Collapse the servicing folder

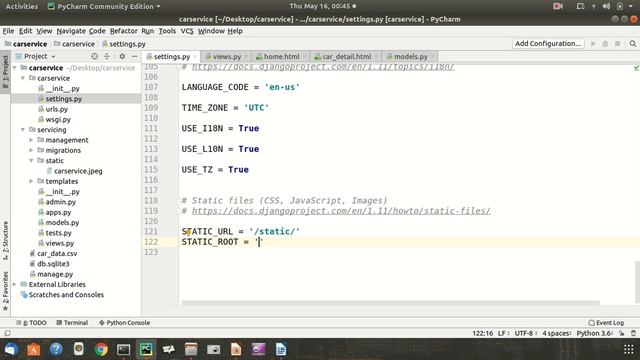23,129
